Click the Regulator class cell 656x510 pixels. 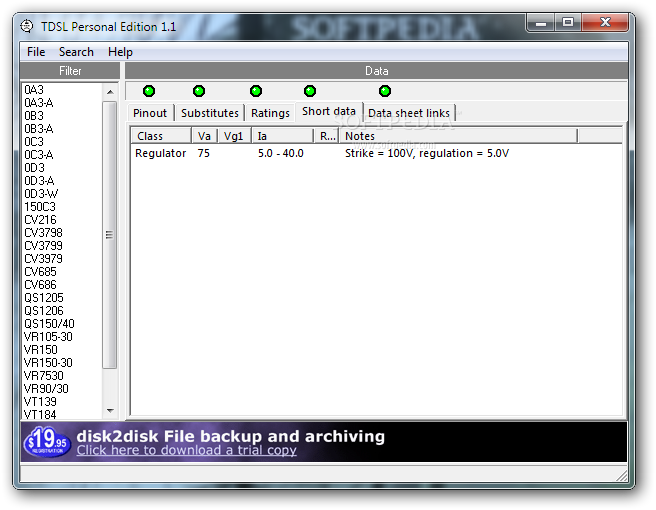click(x=160, y=153)
